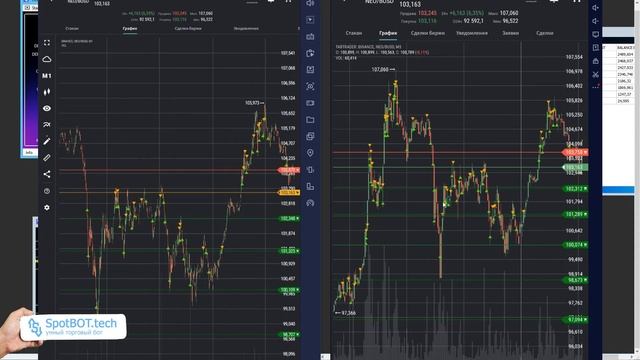Toggle visibility with the eye icon
640x360 pixels.
(x=47, y=108)
